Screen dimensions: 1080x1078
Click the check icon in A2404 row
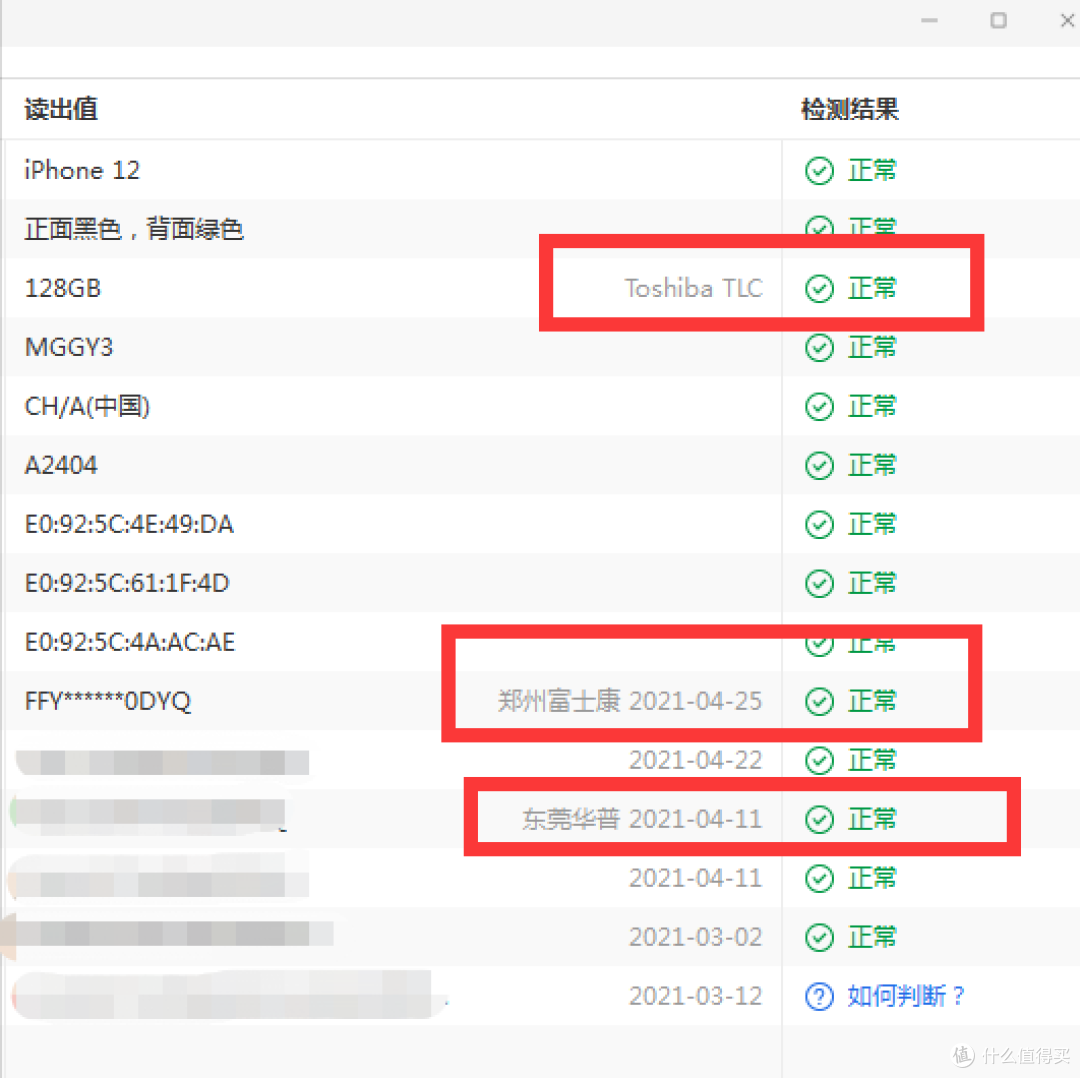[x=819, y=466]
